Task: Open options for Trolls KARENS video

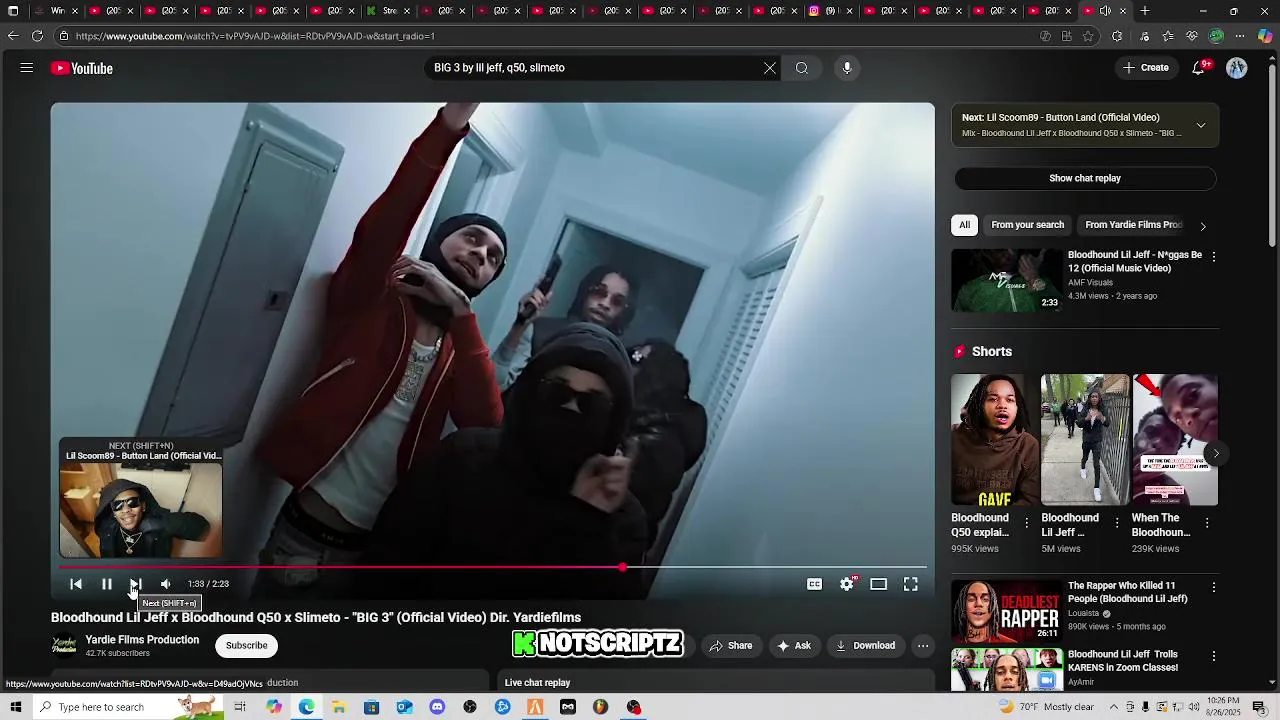Action: (x=1214, y=657)
